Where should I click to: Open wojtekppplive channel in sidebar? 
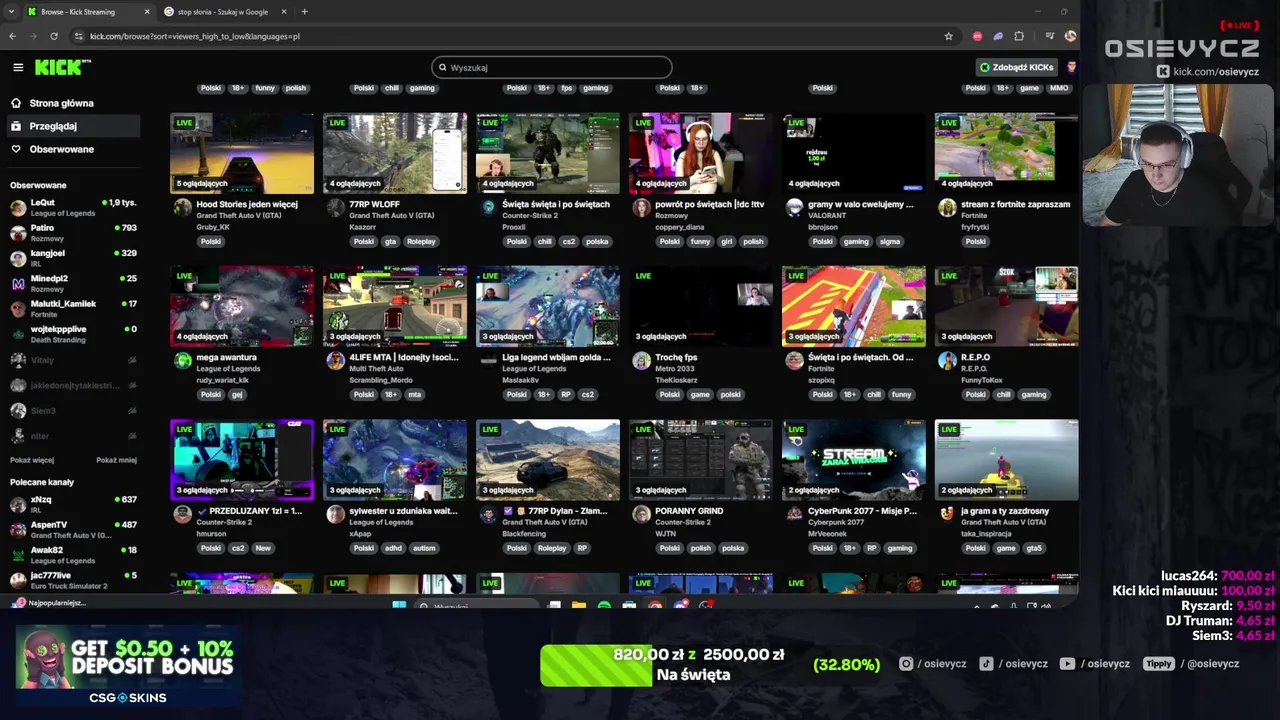click(73, 334)
